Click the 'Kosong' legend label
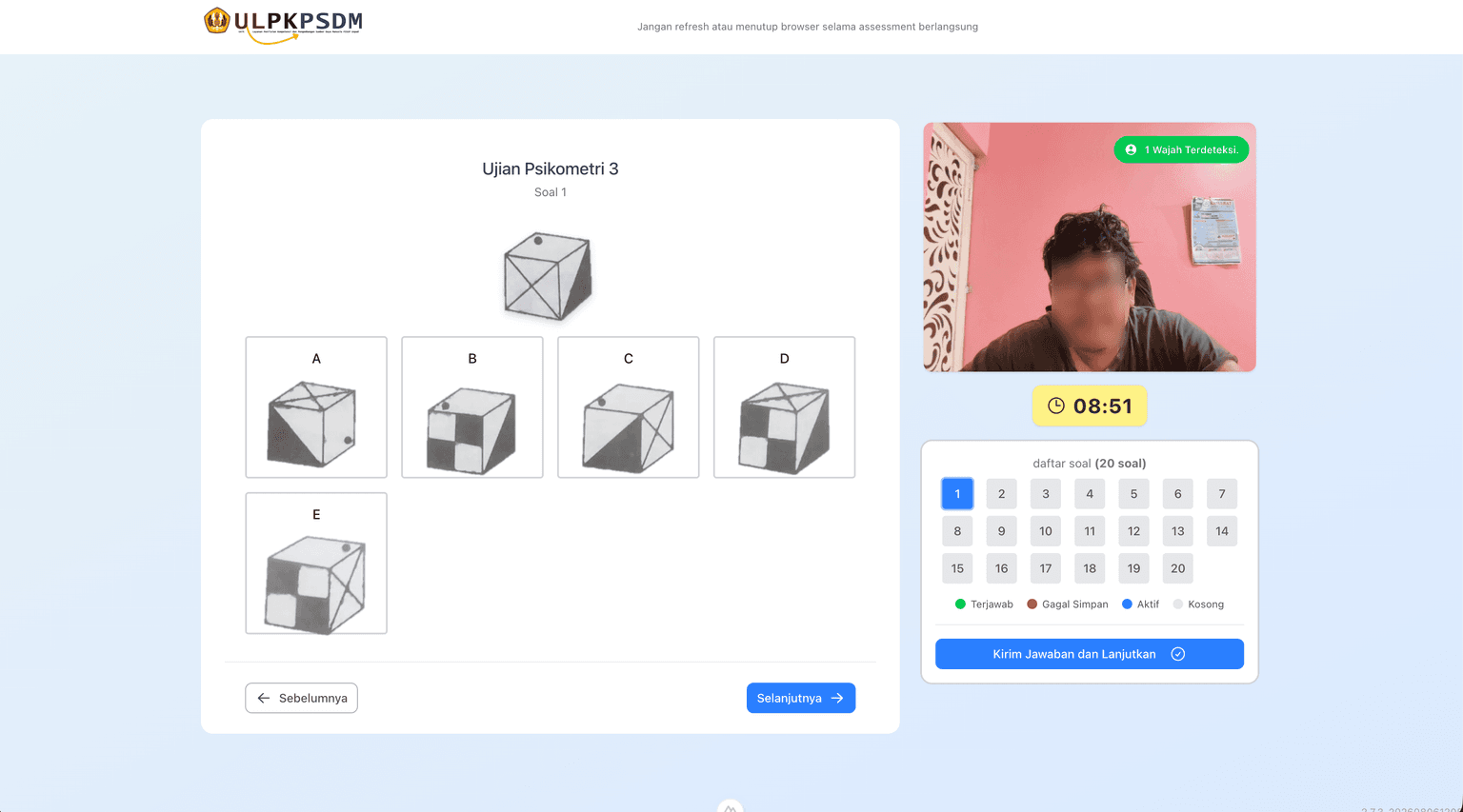Viewport: 1463px width, 812px height. point(1206,604)
